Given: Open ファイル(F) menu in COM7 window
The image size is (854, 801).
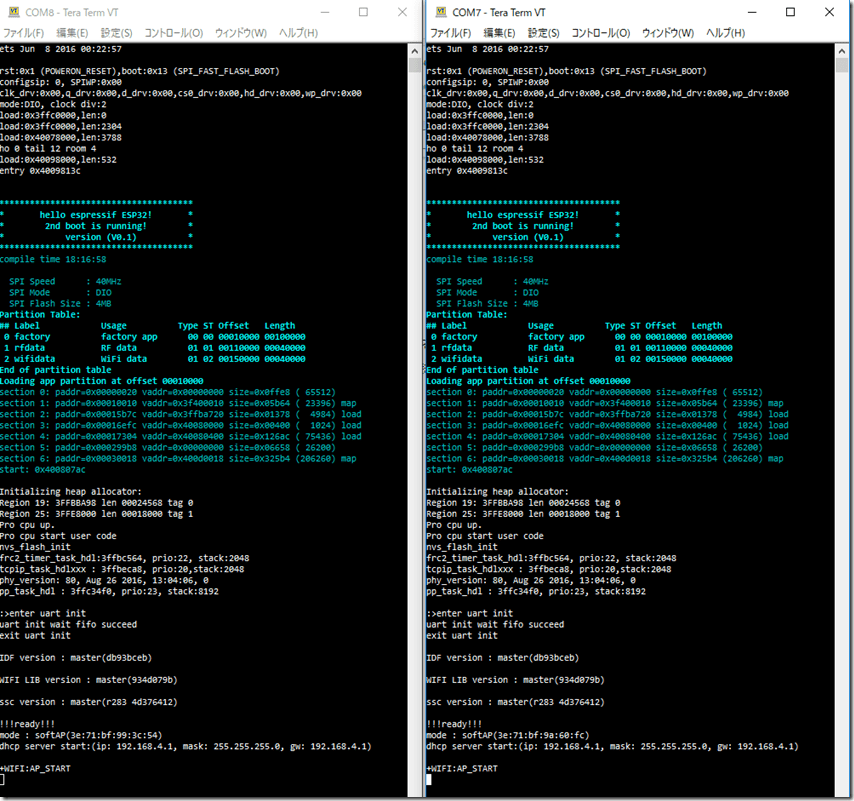Looking at the screenshot, I should [450, 33].
